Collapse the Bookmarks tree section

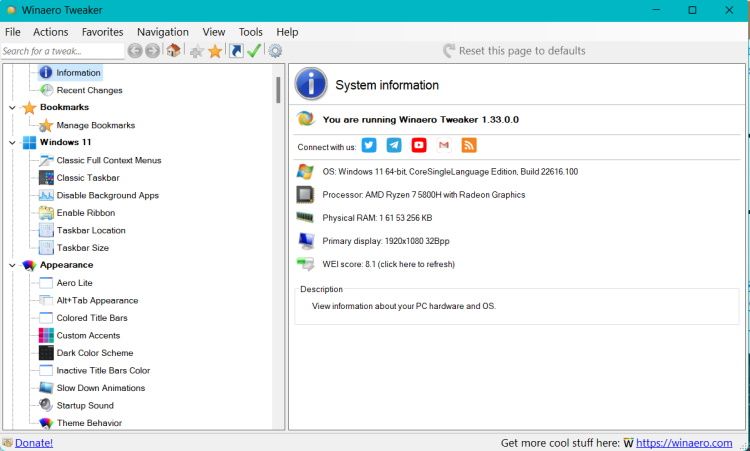(12, 108)
